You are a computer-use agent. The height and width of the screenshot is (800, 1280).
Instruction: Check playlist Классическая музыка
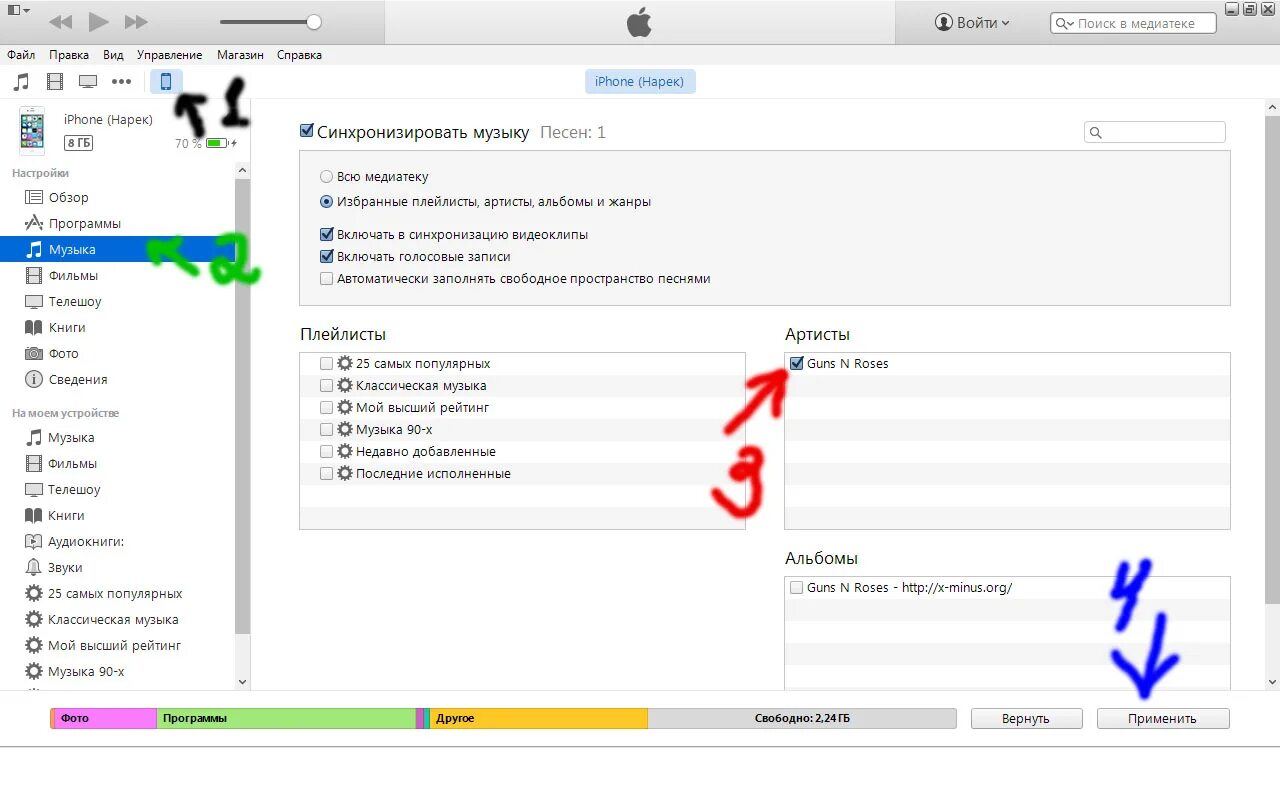[326, 385]
